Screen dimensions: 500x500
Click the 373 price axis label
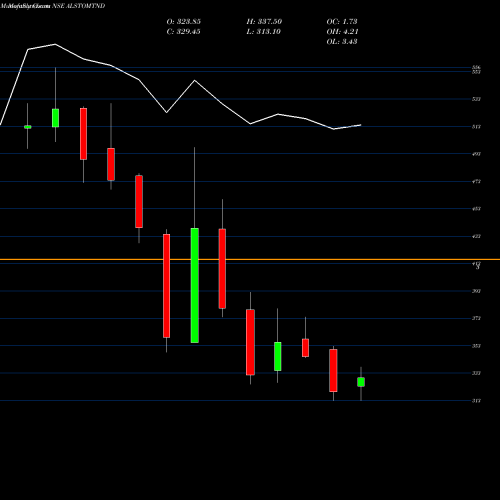(476, 319)
